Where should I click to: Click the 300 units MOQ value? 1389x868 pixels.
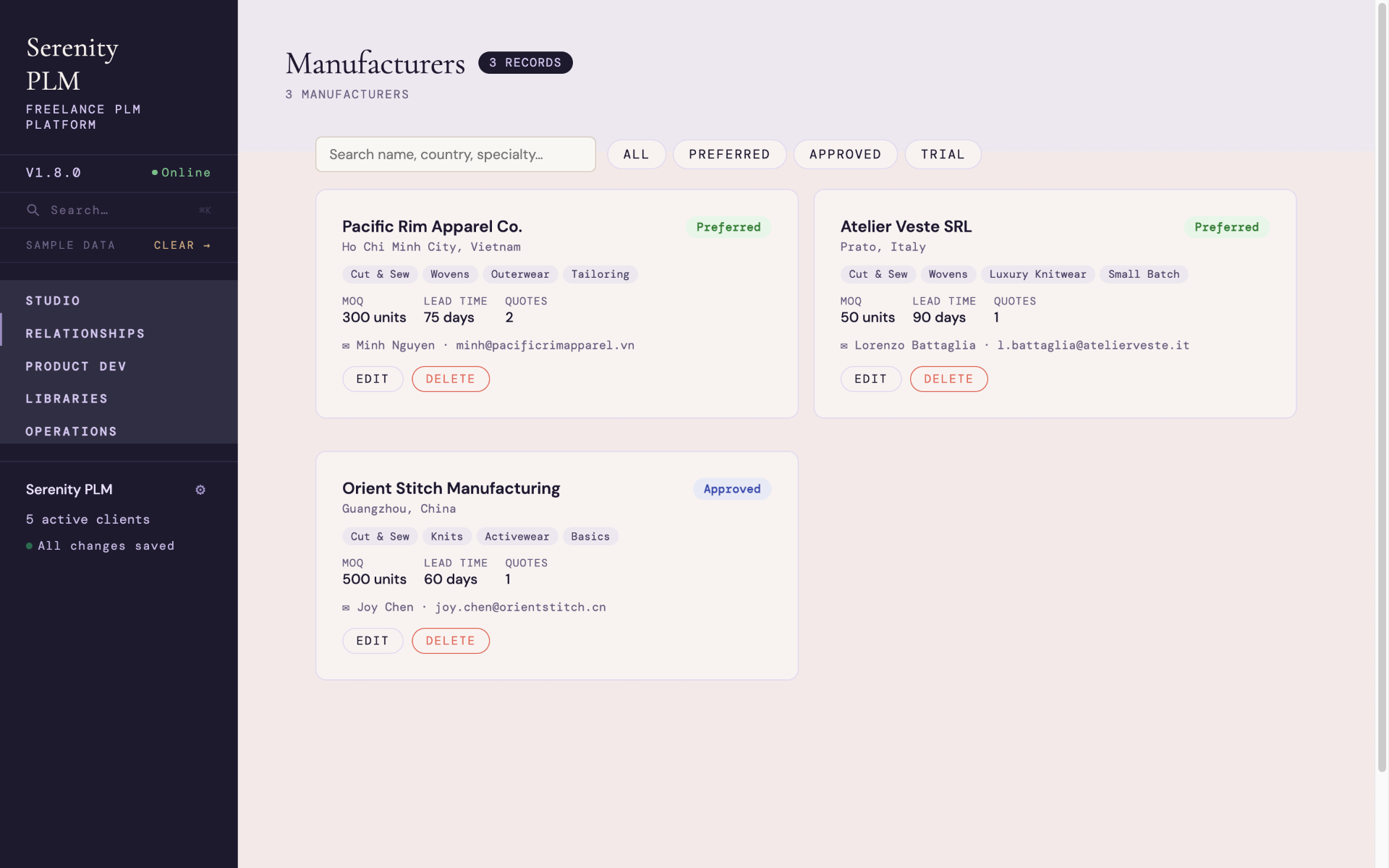point(374,318)
